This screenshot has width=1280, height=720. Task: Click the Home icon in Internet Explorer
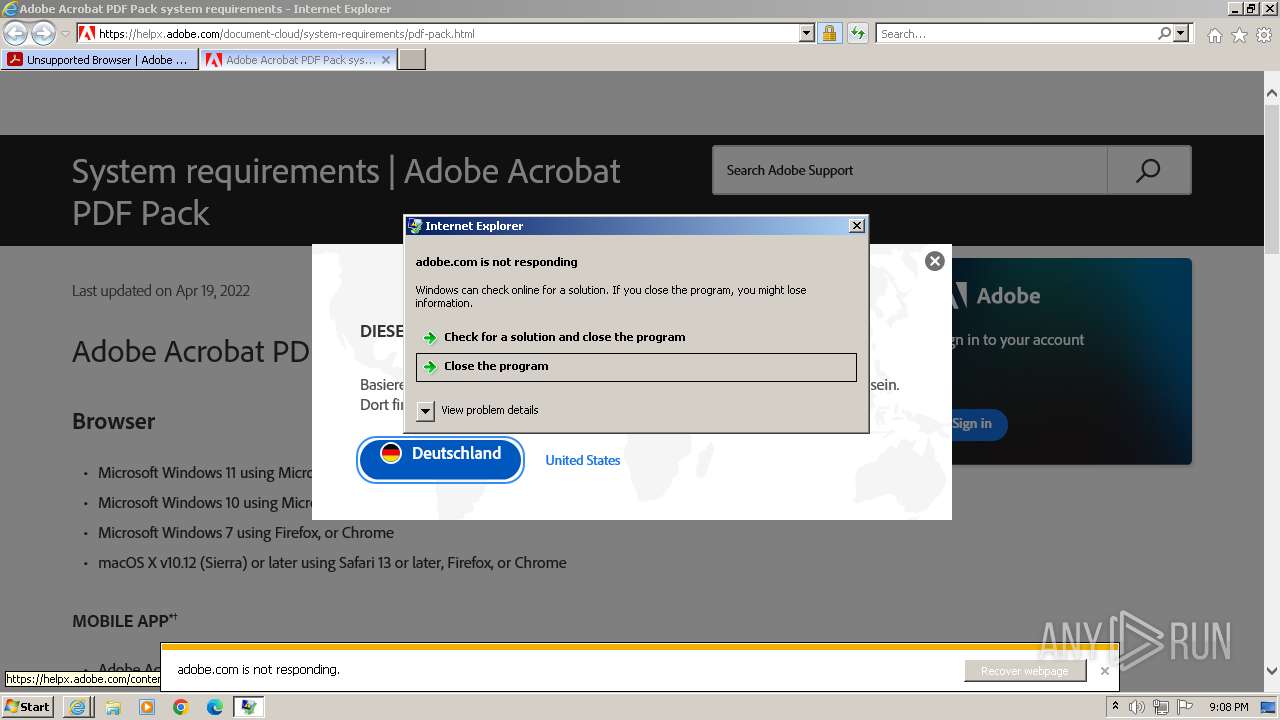(1214, 35)
